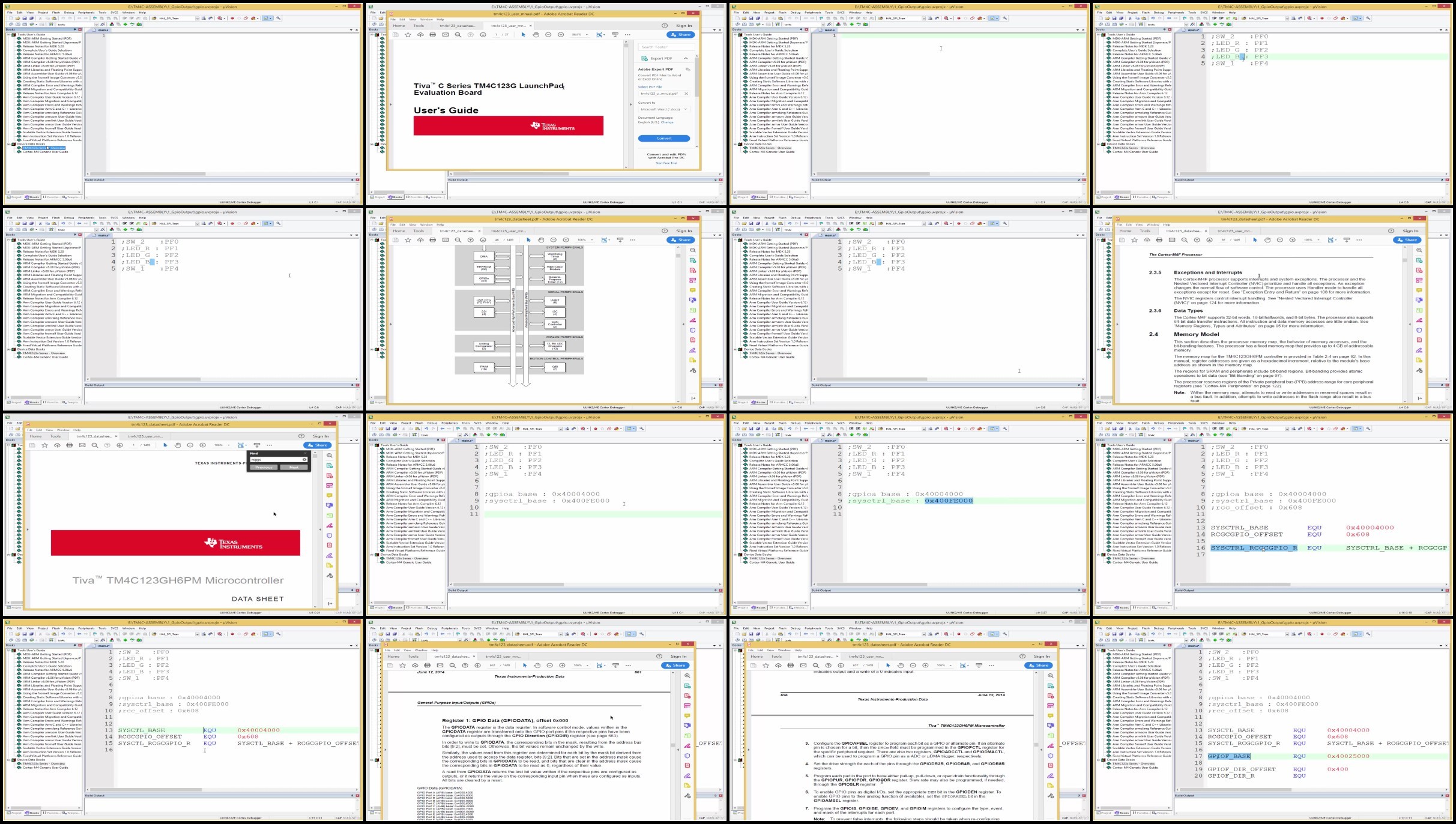1456x824 pixels.
Task: Click the value 0x40025000 on line 17
Action: tap(1349, 756)
